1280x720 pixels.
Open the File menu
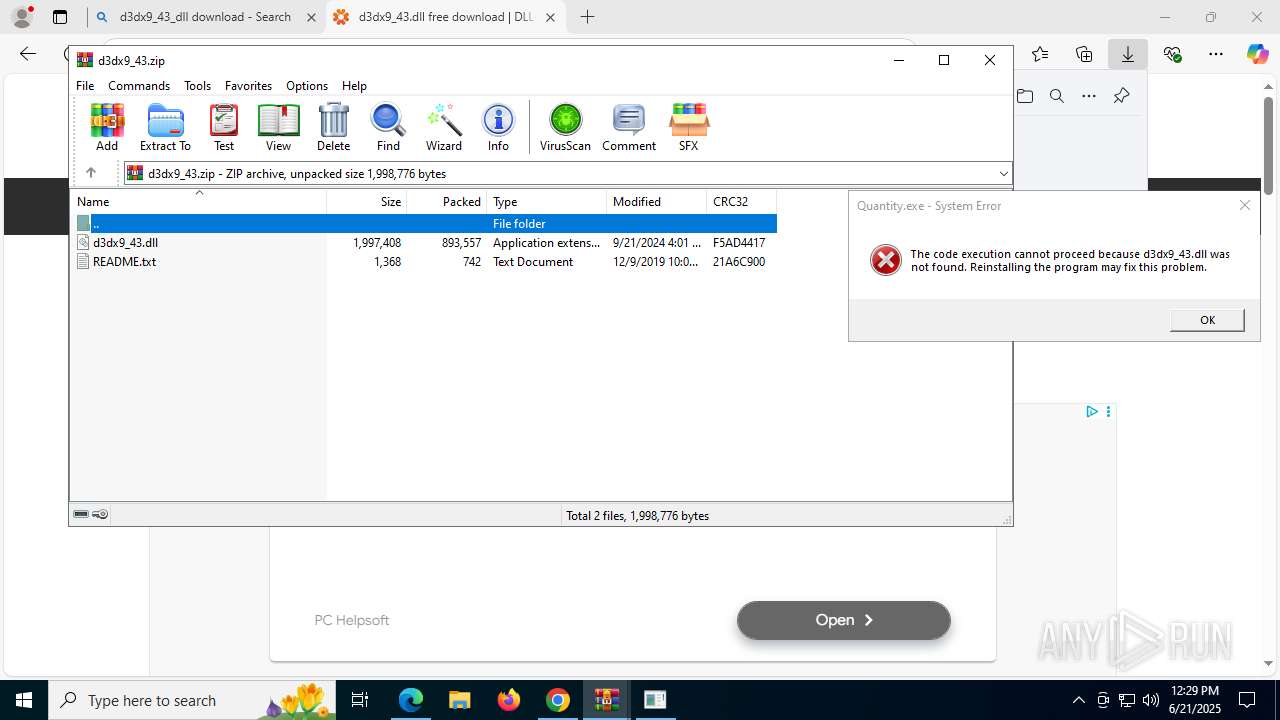click(x=85, y=86)
